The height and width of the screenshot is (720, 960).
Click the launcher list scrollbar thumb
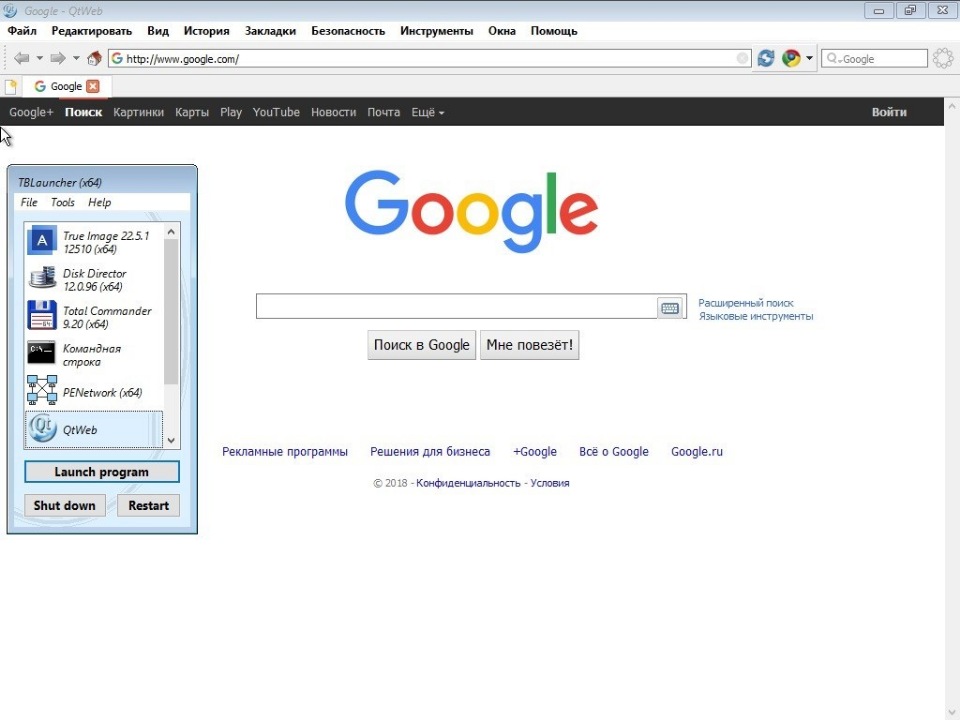pyautogui.click(x=171, y=312)
